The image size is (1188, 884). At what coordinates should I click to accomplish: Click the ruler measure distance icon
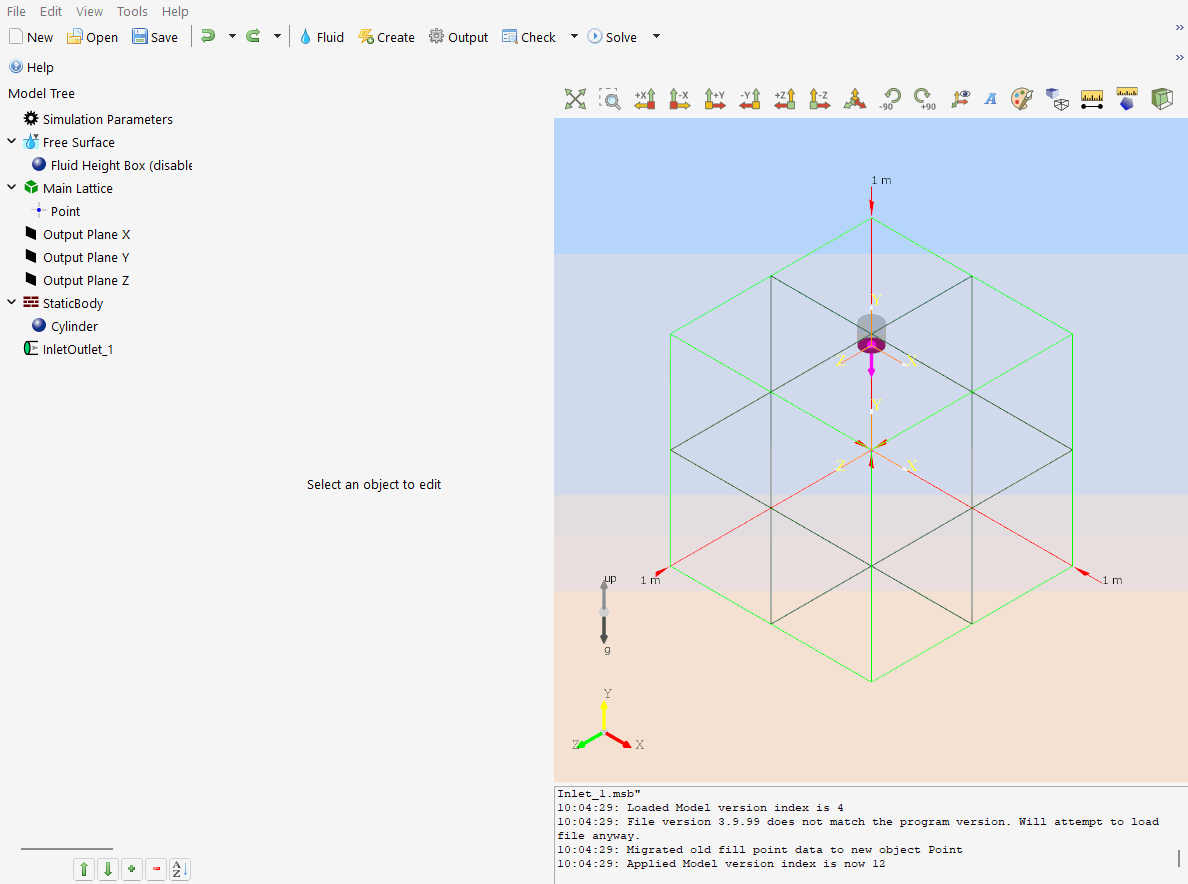pyautogui.click(x=1092, y=98)
